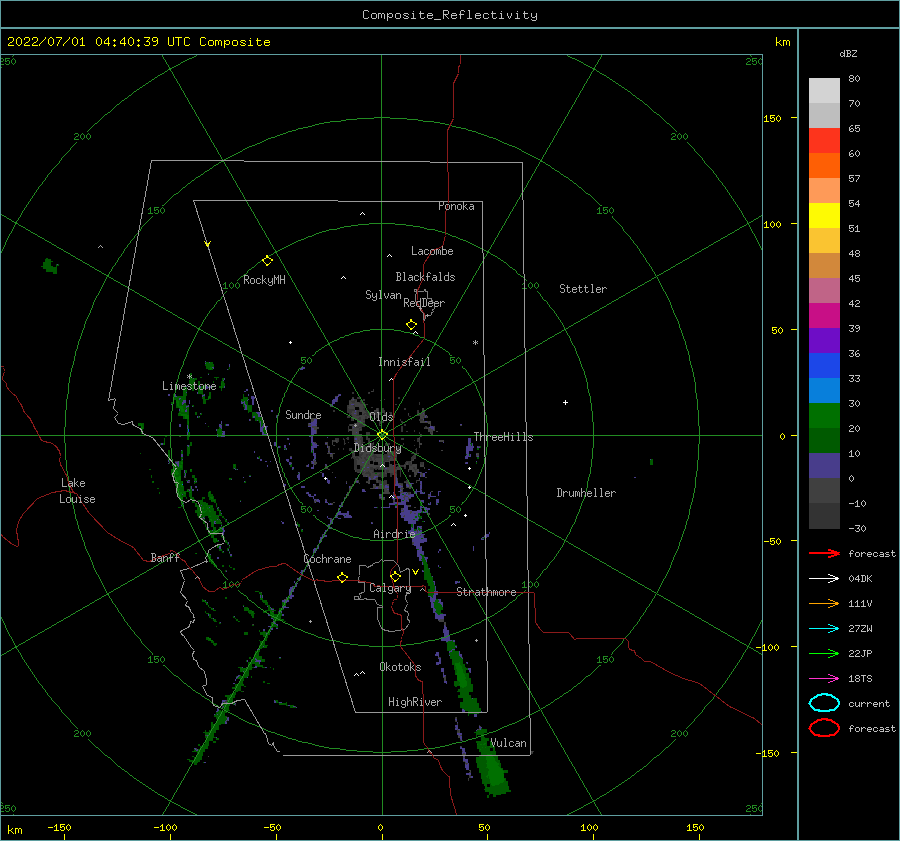Screen dimensions: 900x841
Task: Click the Lacombe label
Action: click(x=432, y=251)
